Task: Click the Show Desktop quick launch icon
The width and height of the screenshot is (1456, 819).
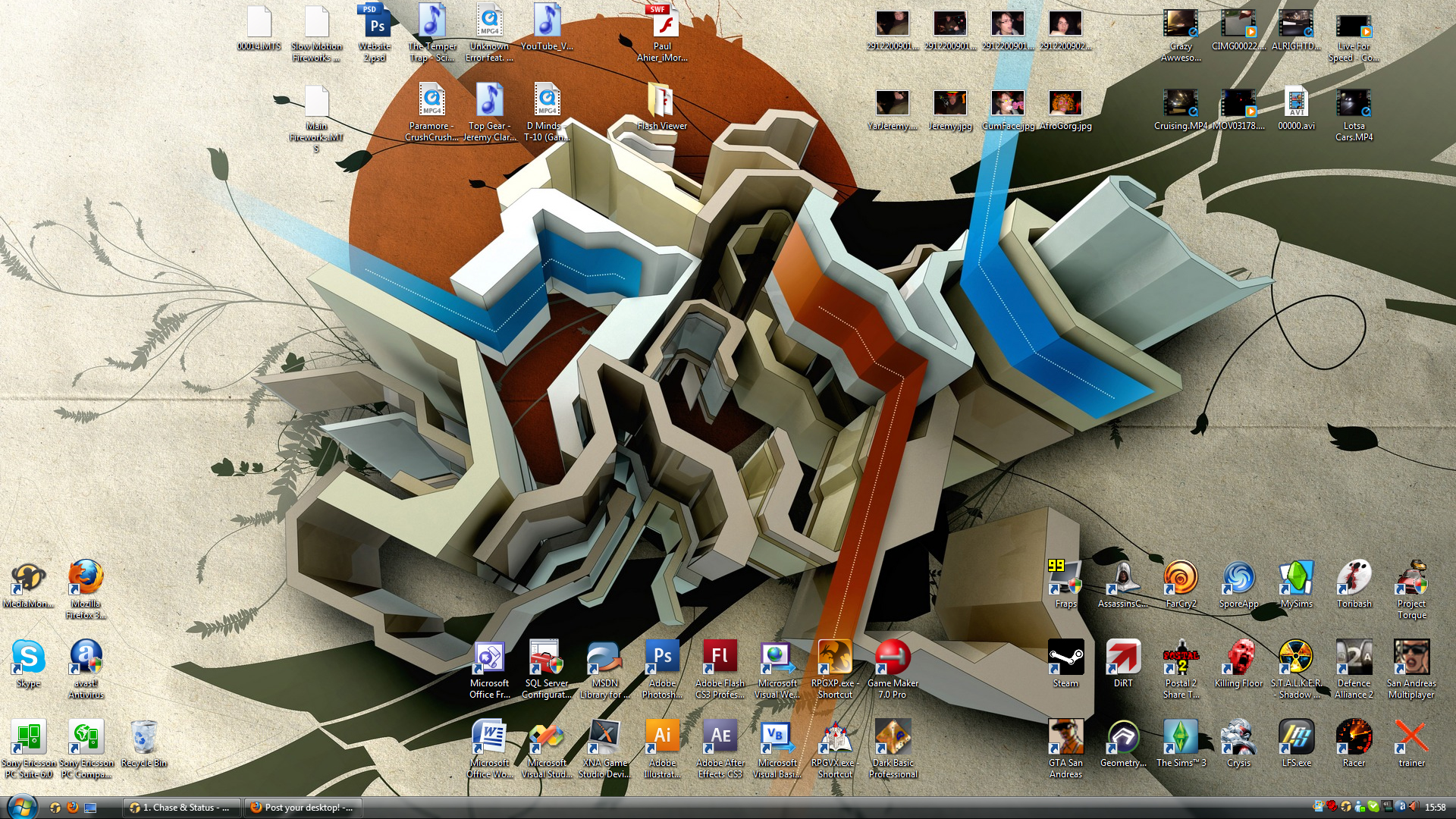Action: point(90,808)
